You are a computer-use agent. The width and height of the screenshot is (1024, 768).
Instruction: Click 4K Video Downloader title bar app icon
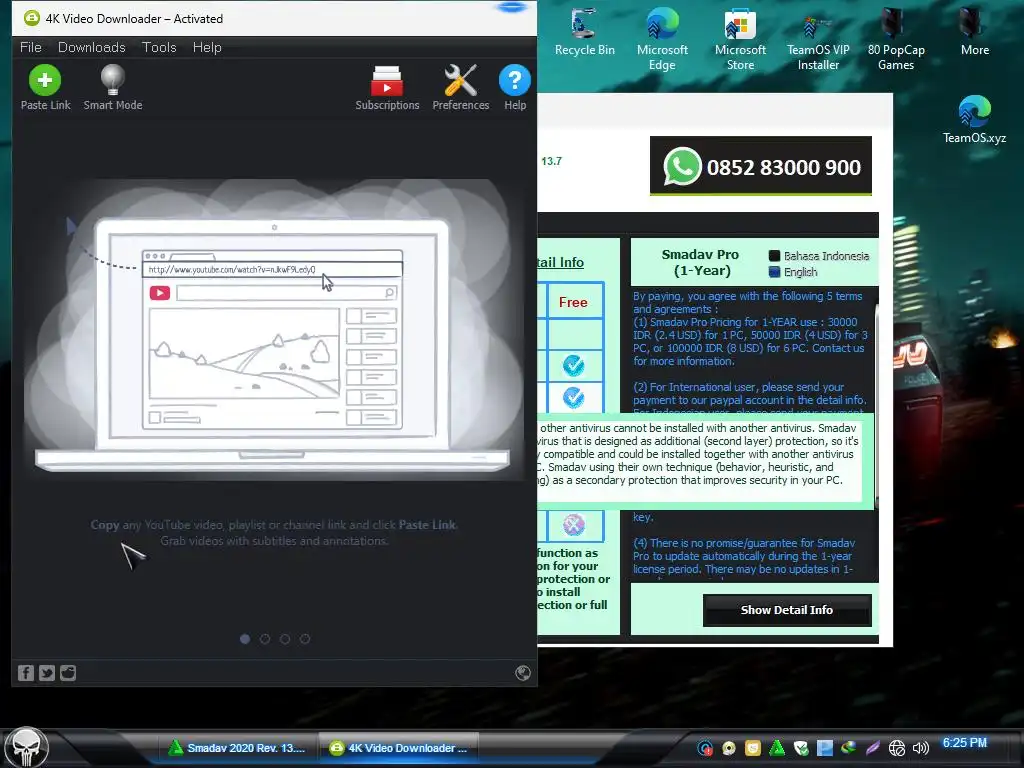click(31, 18)
